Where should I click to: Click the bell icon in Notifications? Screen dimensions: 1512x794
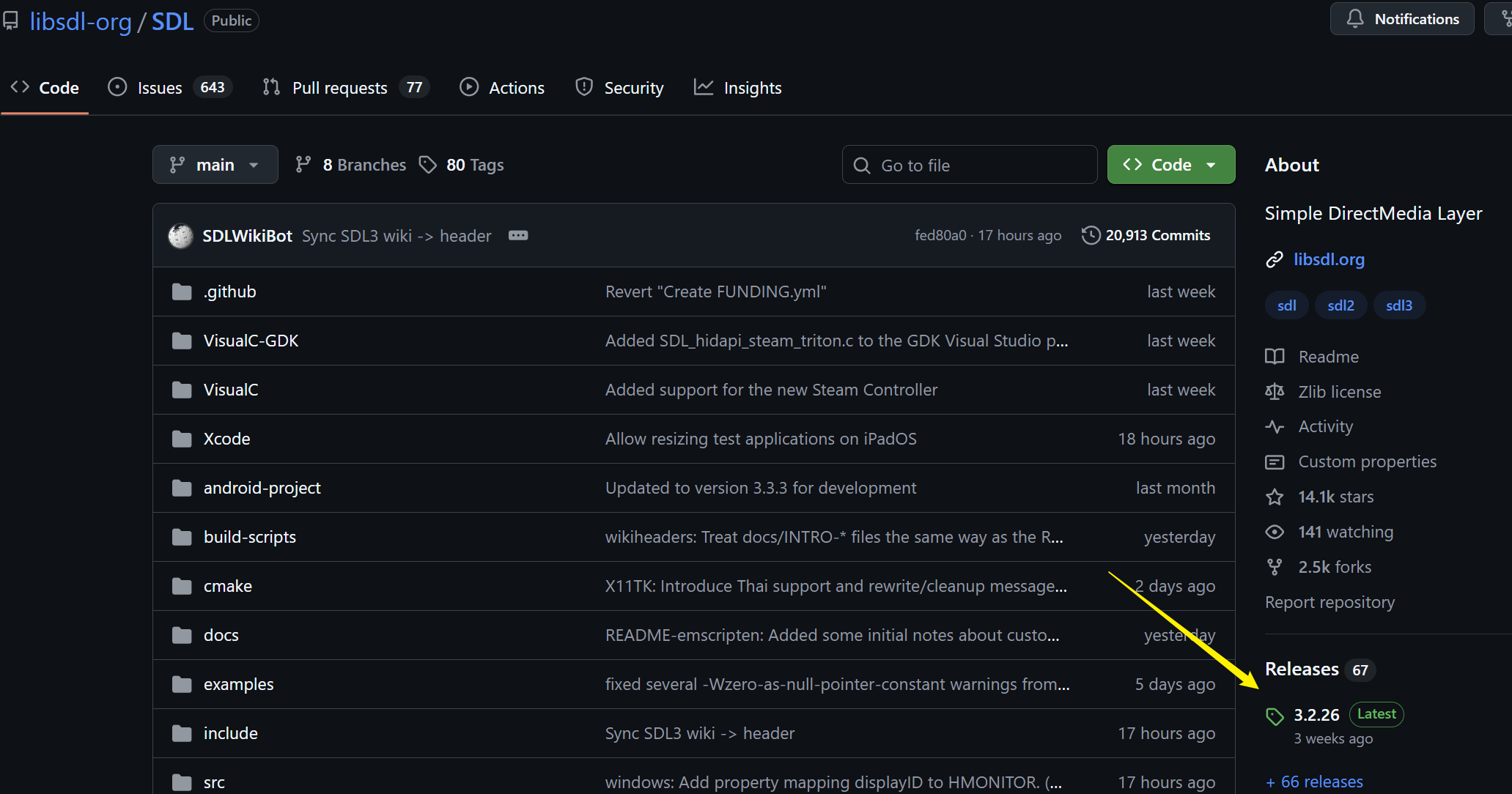1355,19
